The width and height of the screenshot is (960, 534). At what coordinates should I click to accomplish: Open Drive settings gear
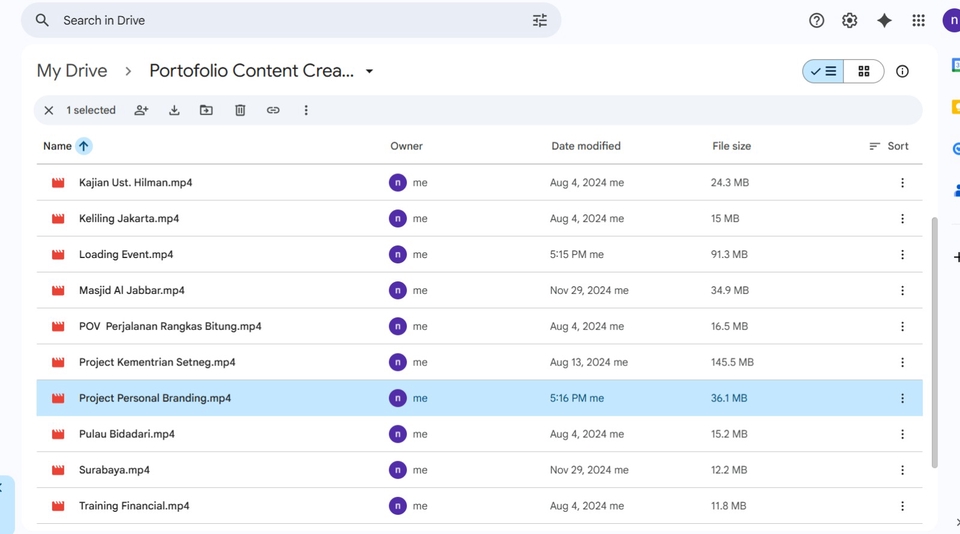coord(849,20)
